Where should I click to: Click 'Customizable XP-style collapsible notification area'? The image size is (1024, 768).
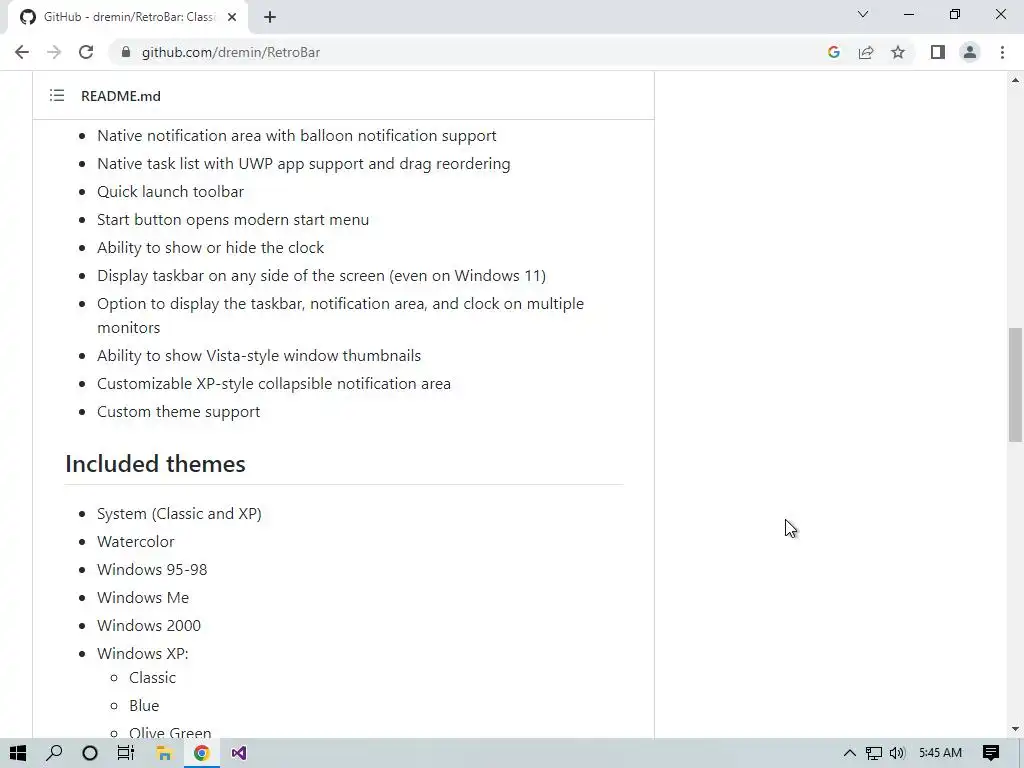pos(274,383)
